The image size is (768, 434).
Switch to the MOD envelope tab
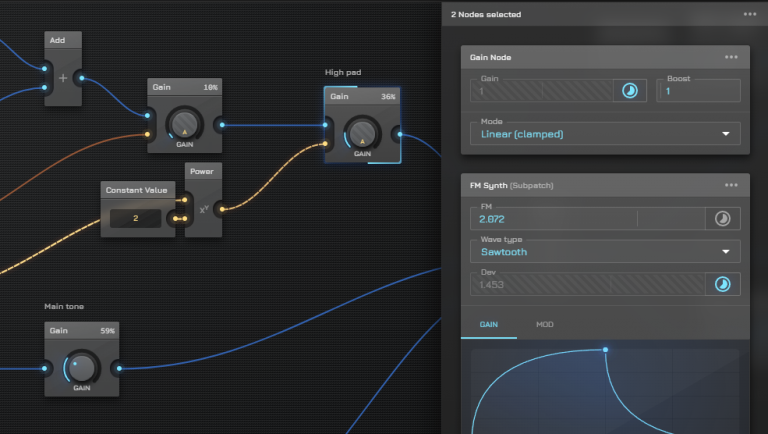coord(545,324)
